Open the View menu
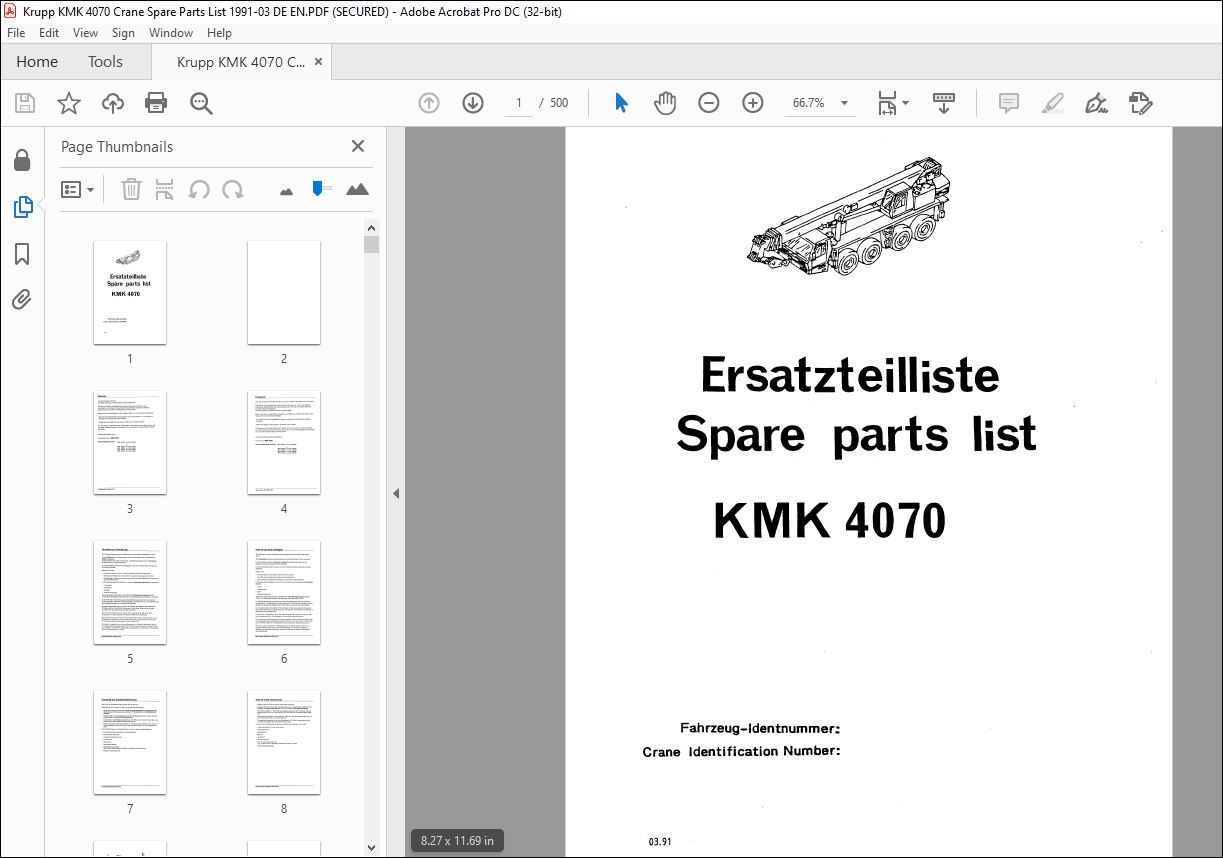The image size is (1223, 858). click(x=85, y=33)
